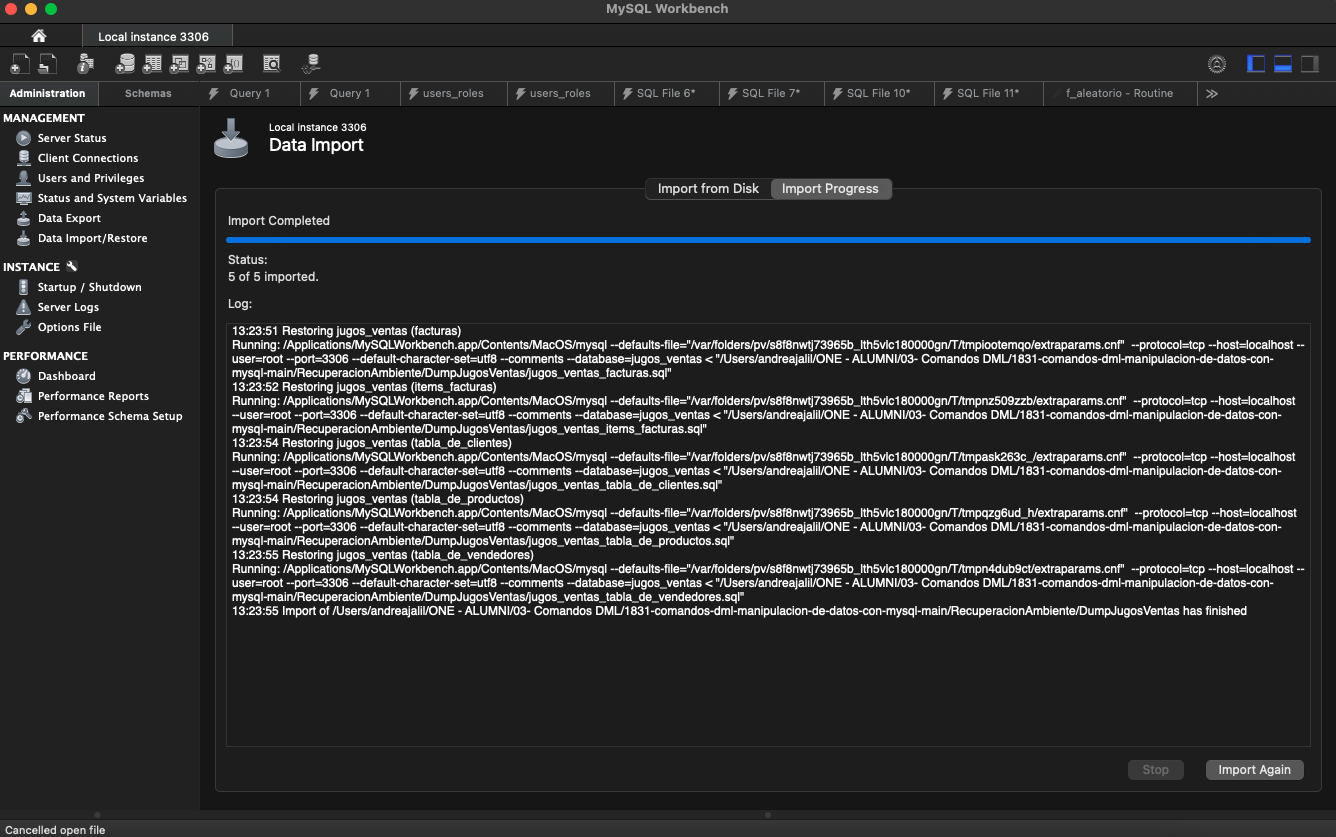Image resolution: width=1336 pixels, height=837 pixels.
Task: Click log line 'Restoring jugos_ventas (facturas)'
Action: (x=346, y=331)
